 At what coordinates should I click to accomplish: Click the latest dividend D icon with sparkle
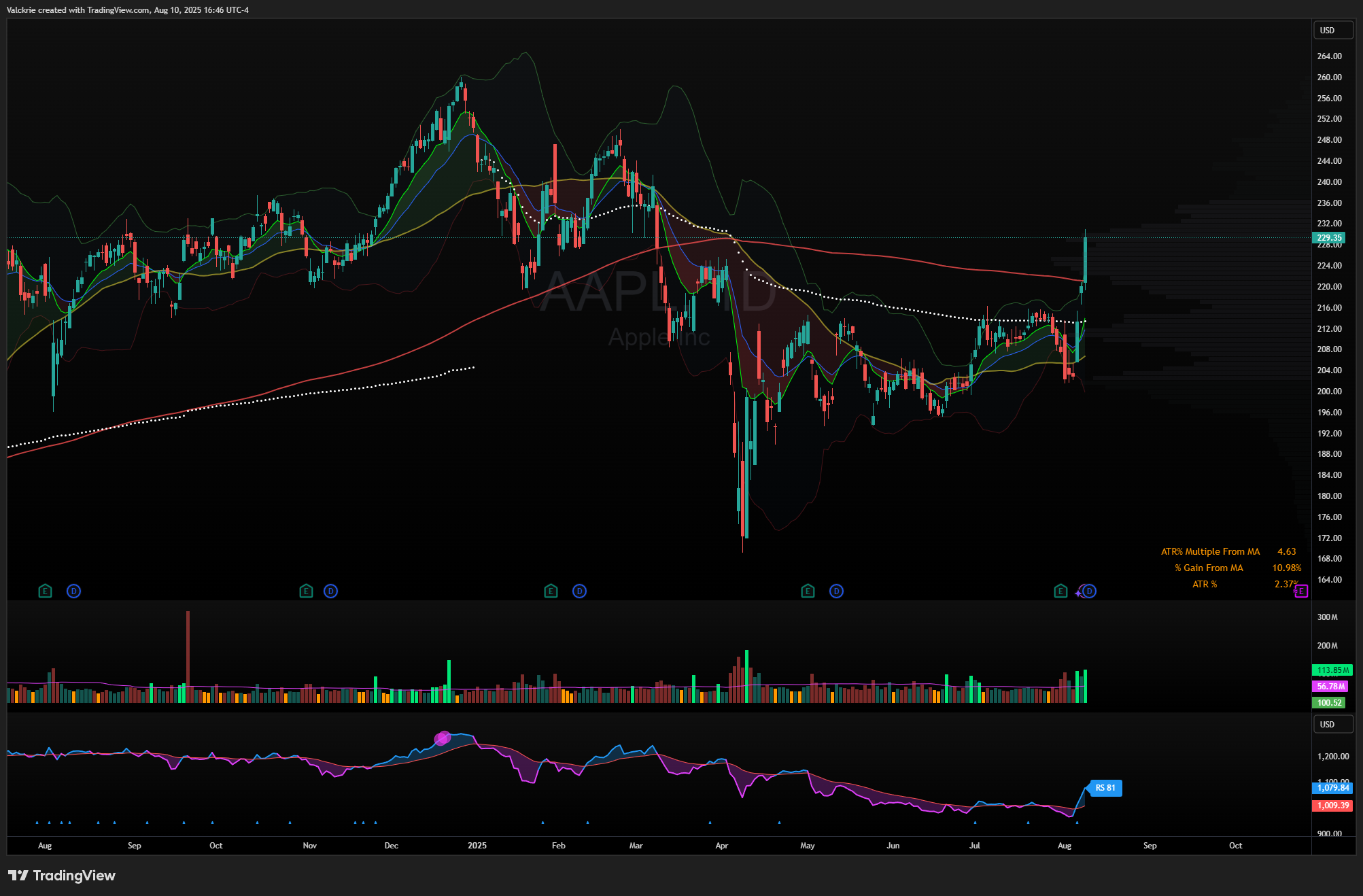coord(1089,591)
